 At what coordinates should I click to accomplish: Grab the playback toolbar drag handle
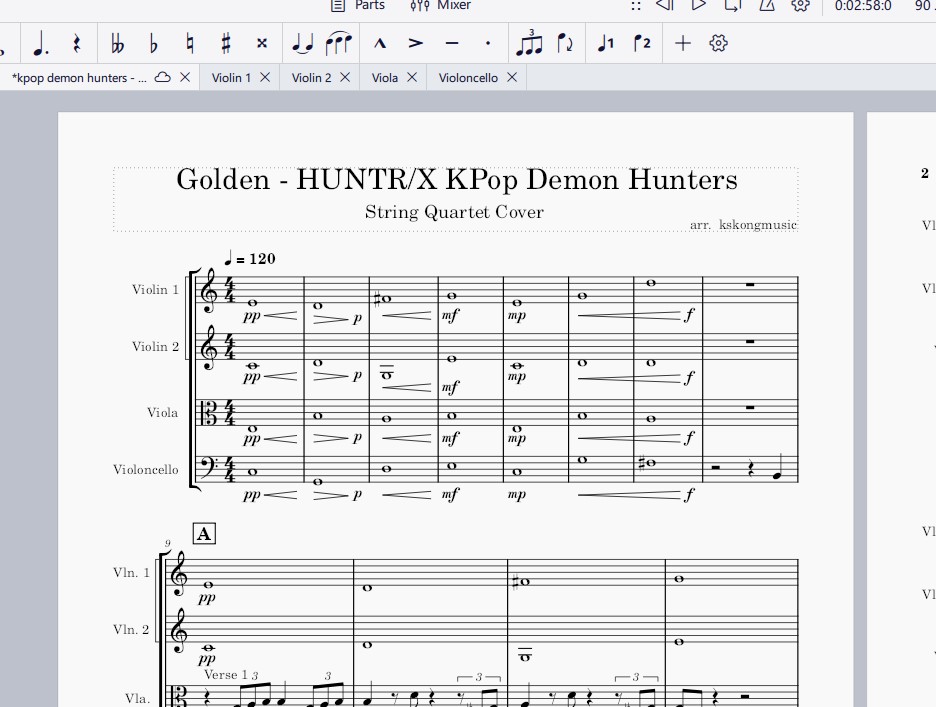click(636, 6)
